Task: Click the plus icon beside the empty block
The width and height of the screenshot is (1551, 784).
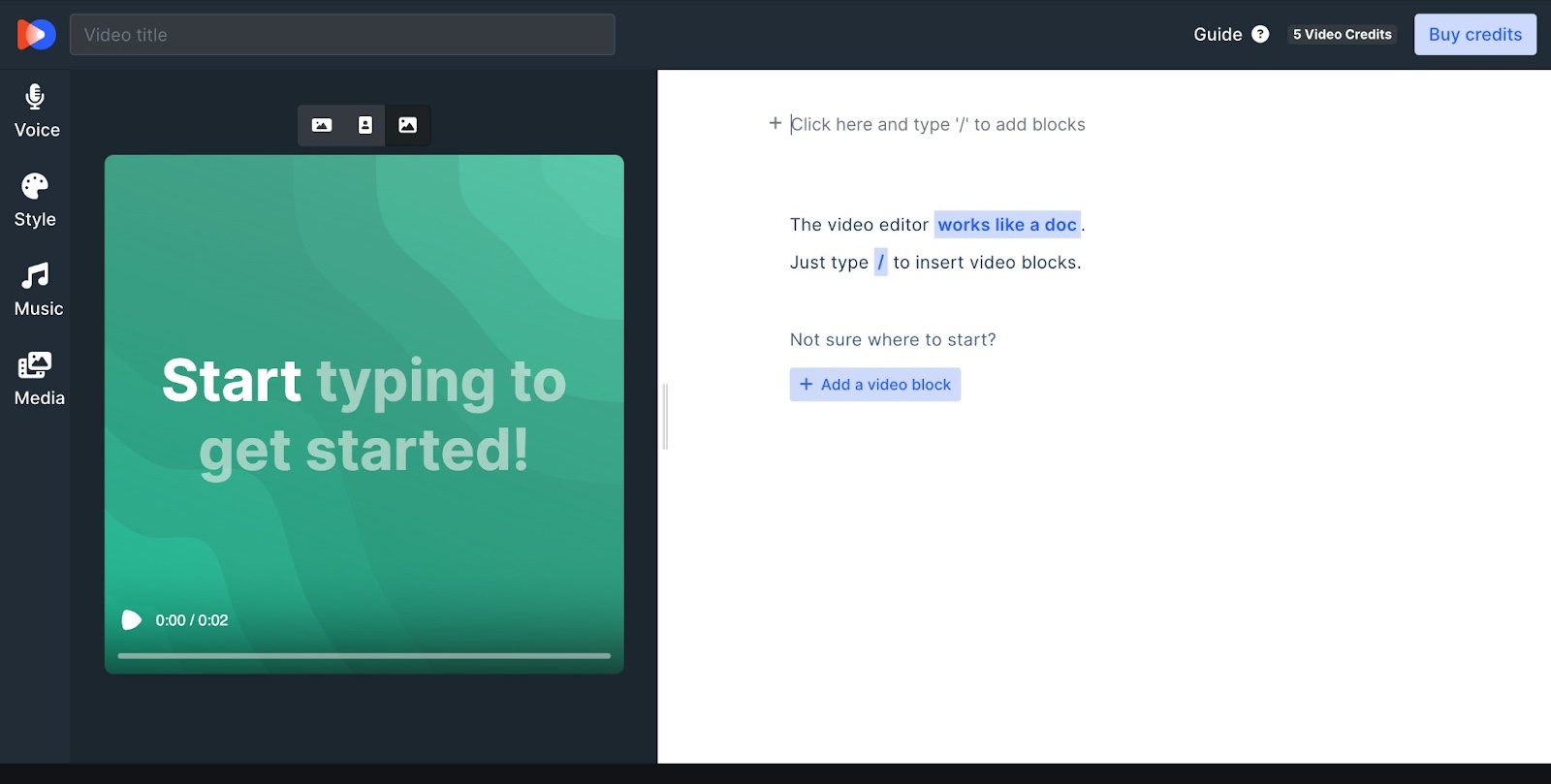Action: point(775,124)
